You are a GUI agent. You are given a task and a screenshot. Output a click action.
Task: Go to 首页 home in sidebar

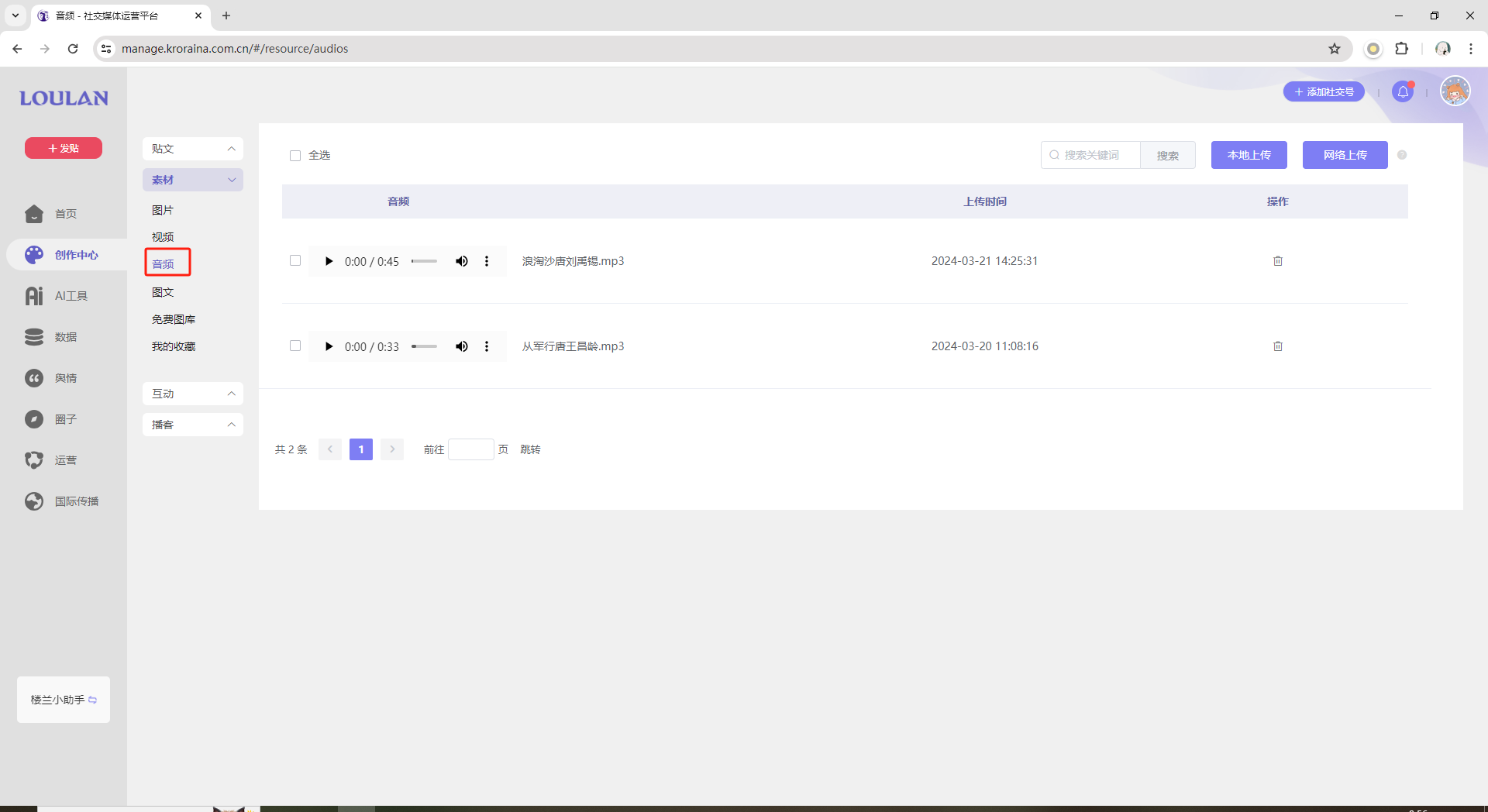pos(64,214)
